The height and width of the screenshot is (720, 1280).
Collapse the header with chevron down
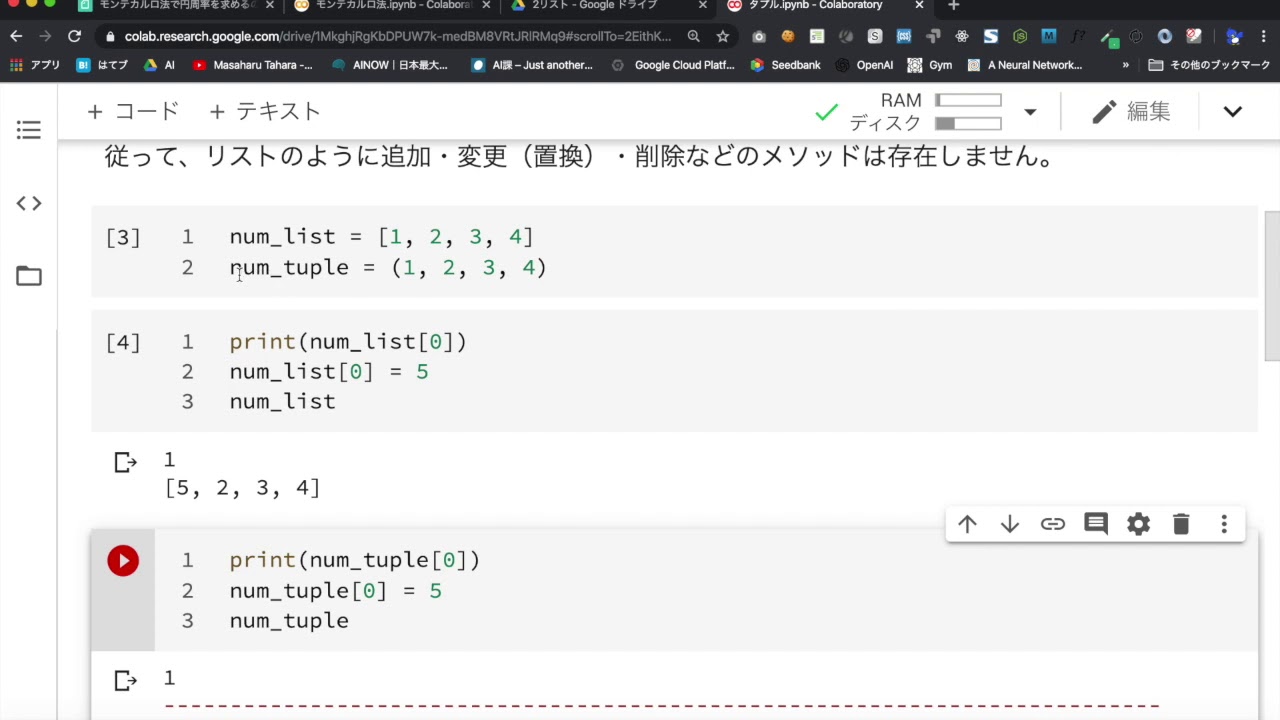[1233, 112]
